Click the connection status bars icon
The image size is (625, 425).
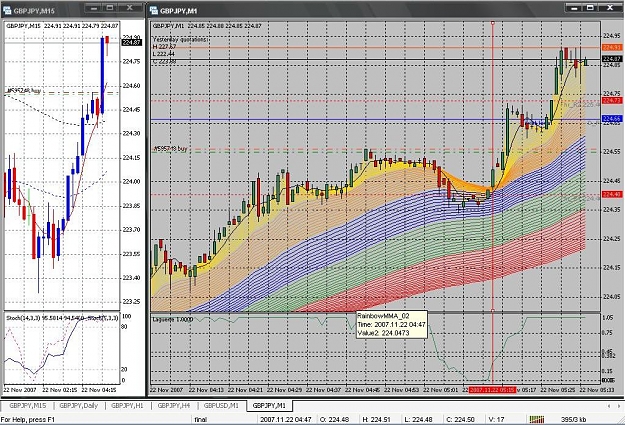[537, 419]
